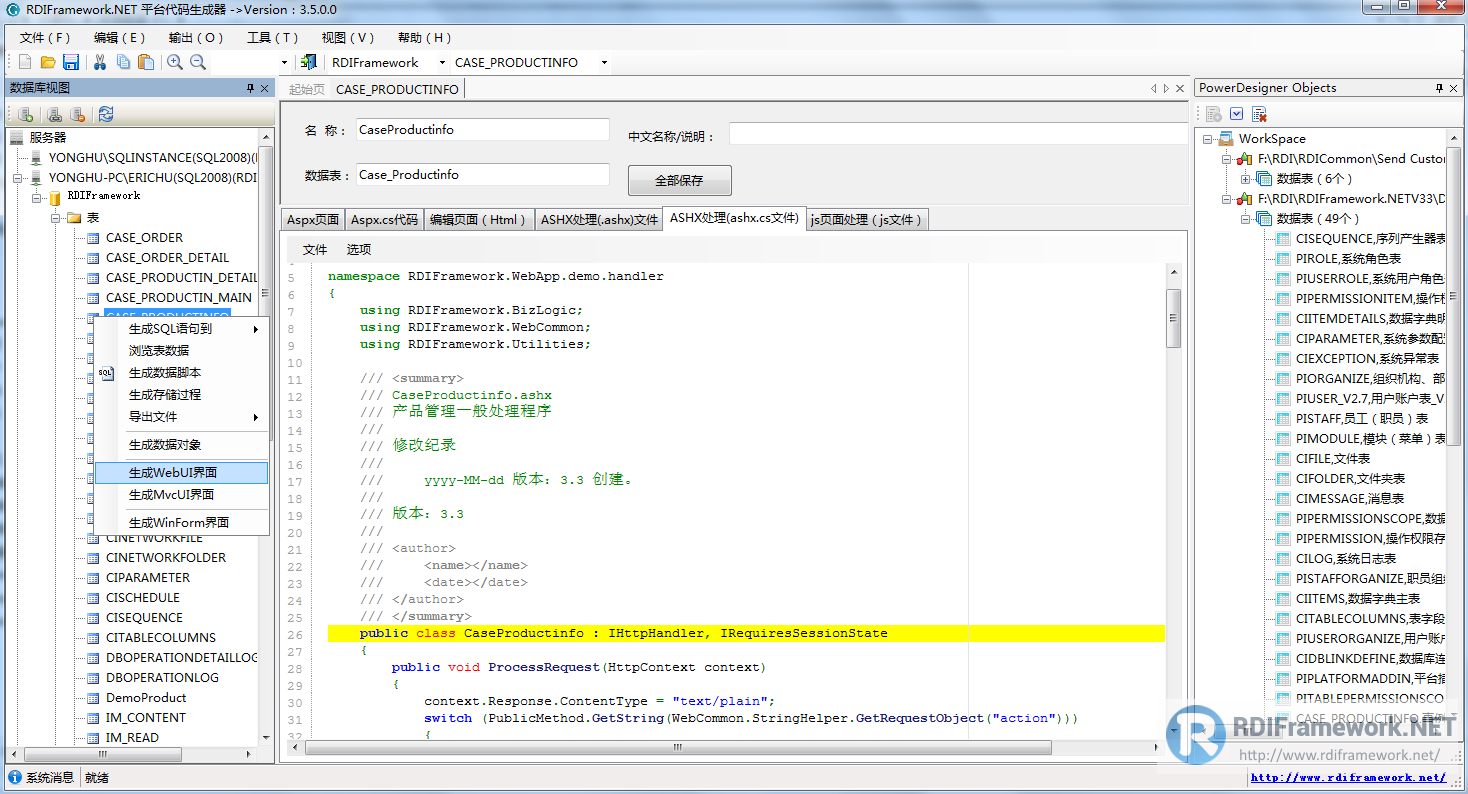Switch to ASHX处理(.ashx)文件 tab
The width and height of the screenshot is (1468, 794).
[x=599, y=220]
